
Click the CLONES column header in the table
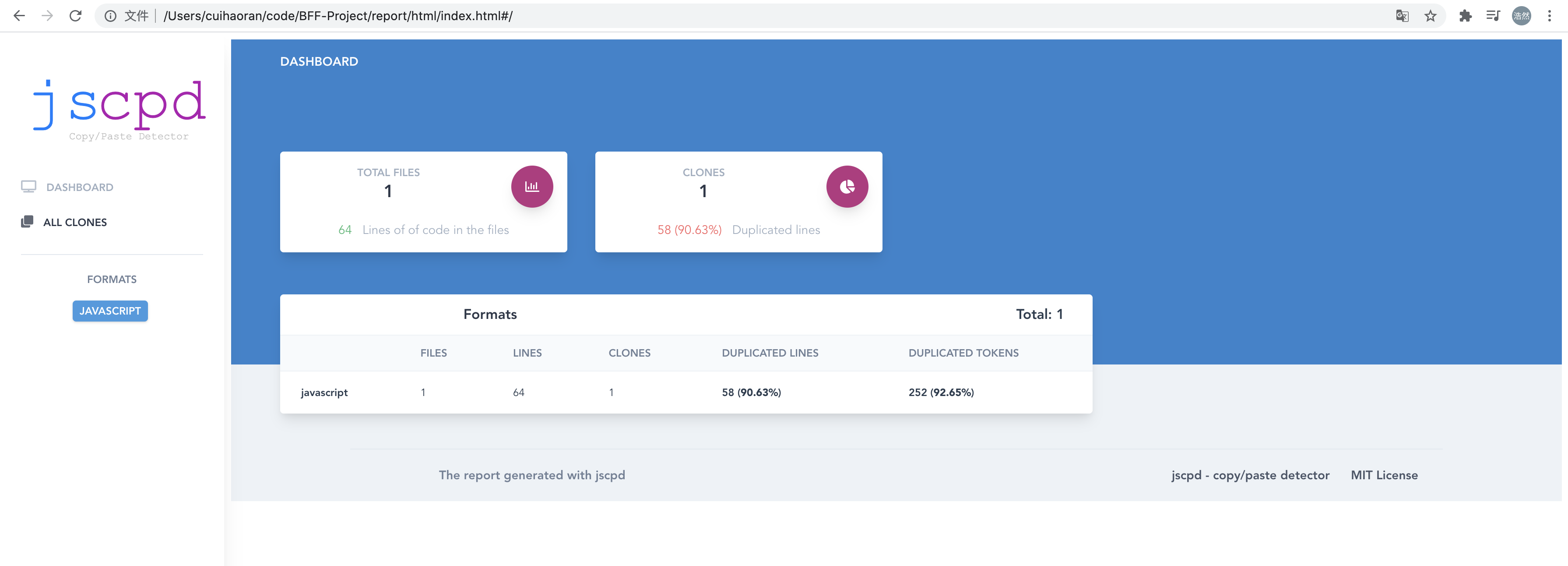629,353
